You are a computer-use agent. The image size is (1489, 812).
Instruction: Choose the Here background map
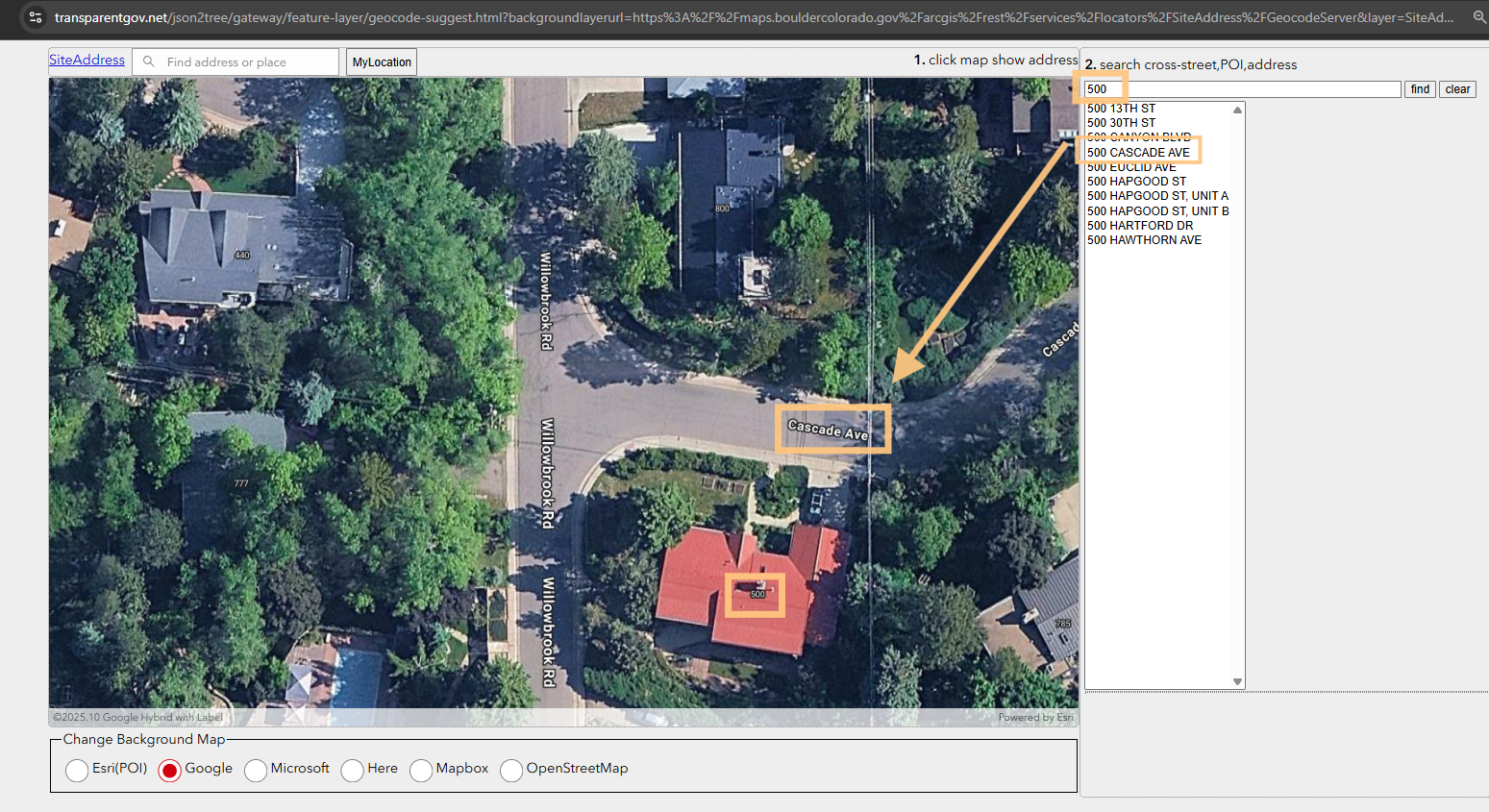(x=352, y=770)
